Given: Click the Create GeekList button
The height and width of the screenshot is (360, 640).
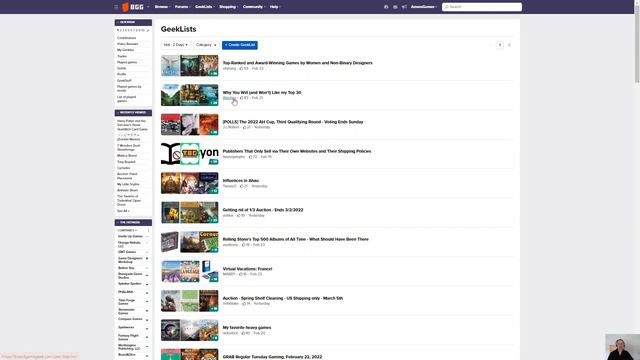Looking at the screenshot, I should [x=240, y=45].
